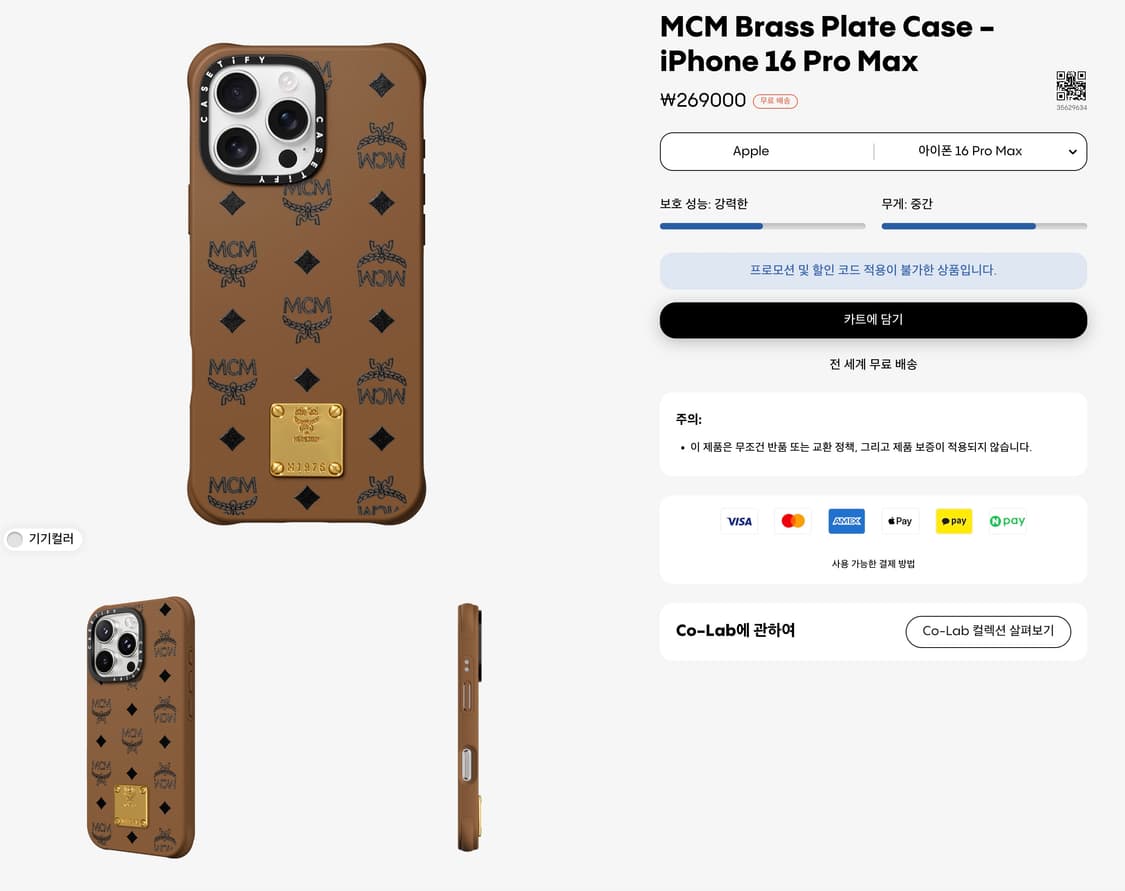Click the 보호 성능 protection level bar

coord(762,226)
